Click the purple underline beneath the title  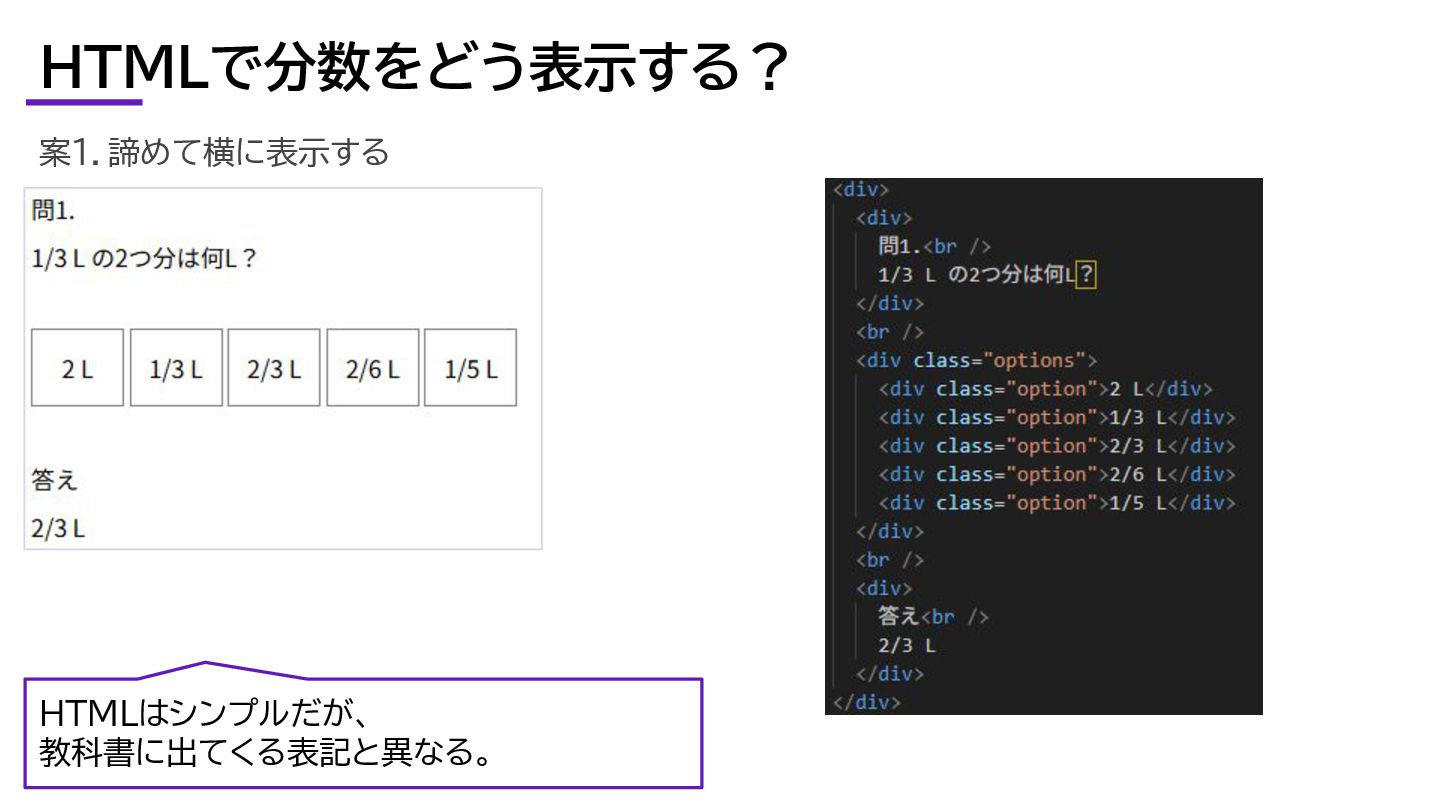click(84, 102)
